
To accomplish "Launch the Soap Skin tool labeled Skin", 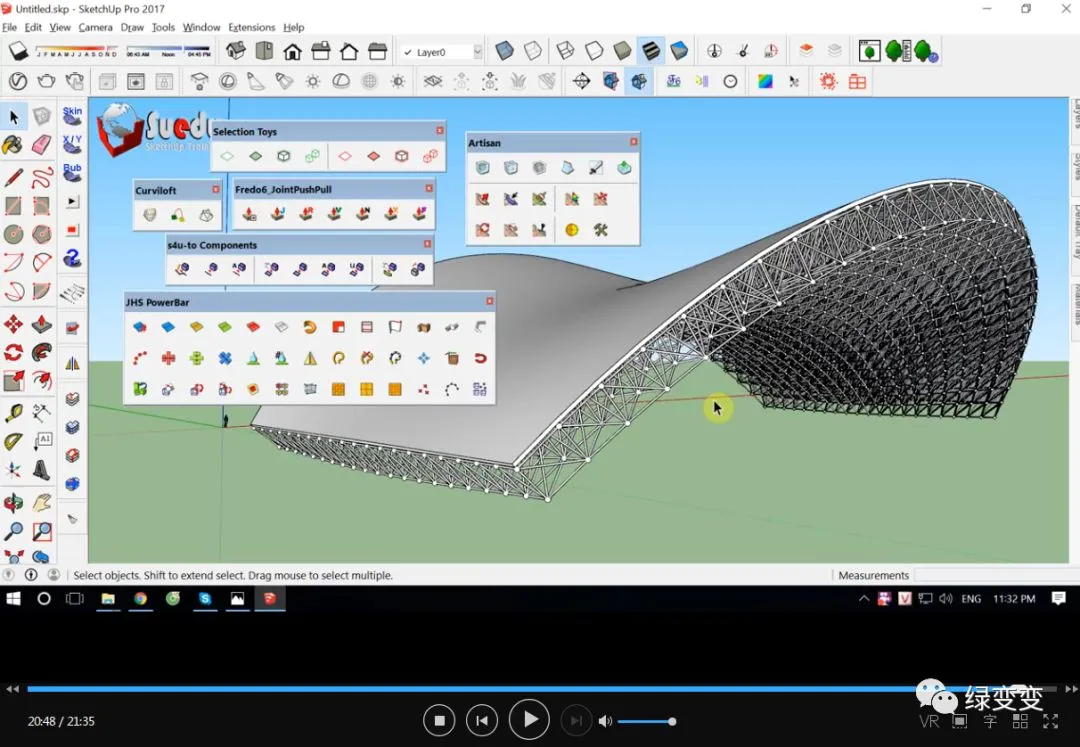I will pos(72,116).
